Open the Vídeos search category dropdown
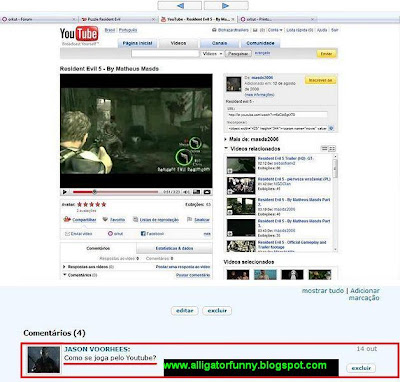 (212, 54)
